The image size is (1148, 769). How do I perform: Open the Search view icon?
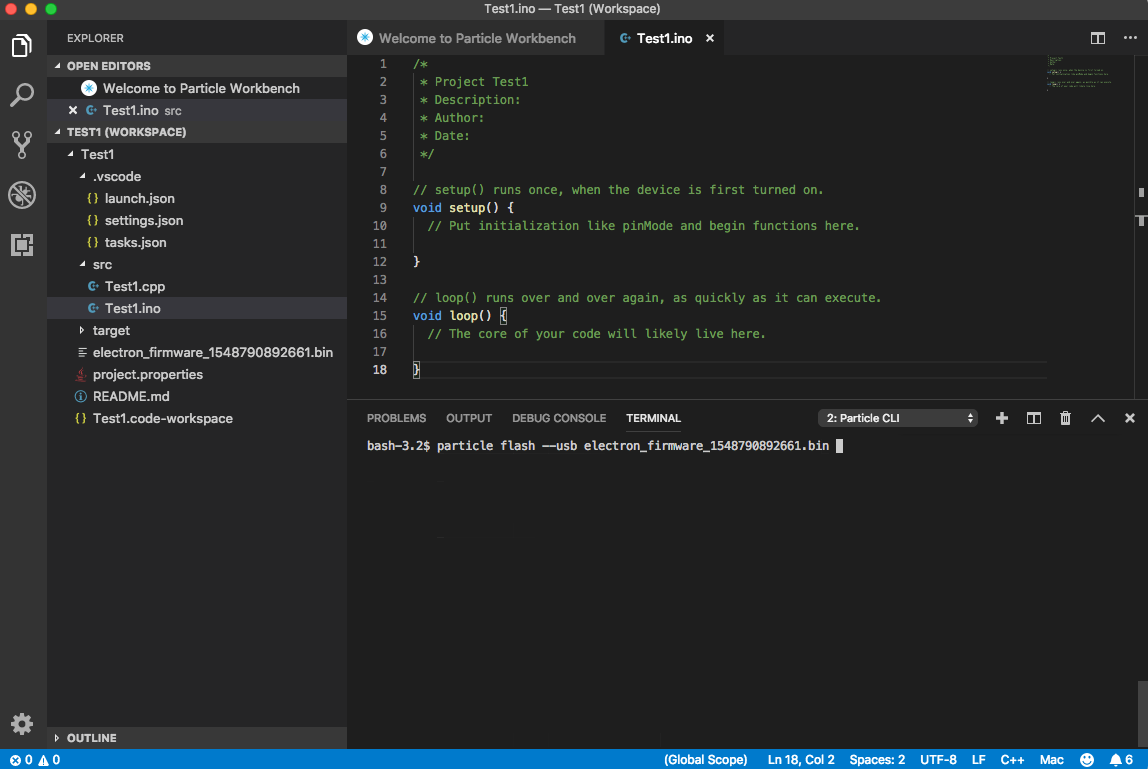click(x=22, y=94)
